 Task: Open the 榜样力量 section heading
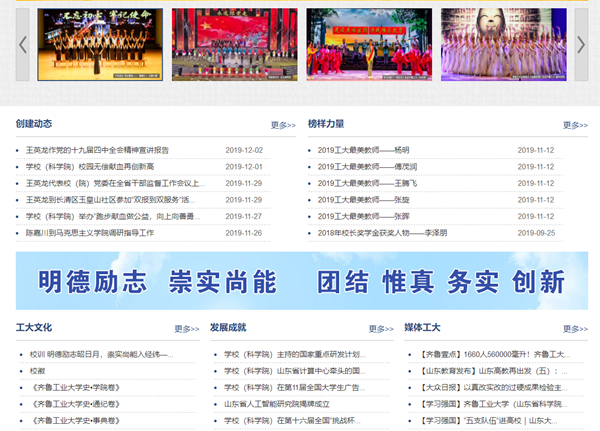[326, 124]
